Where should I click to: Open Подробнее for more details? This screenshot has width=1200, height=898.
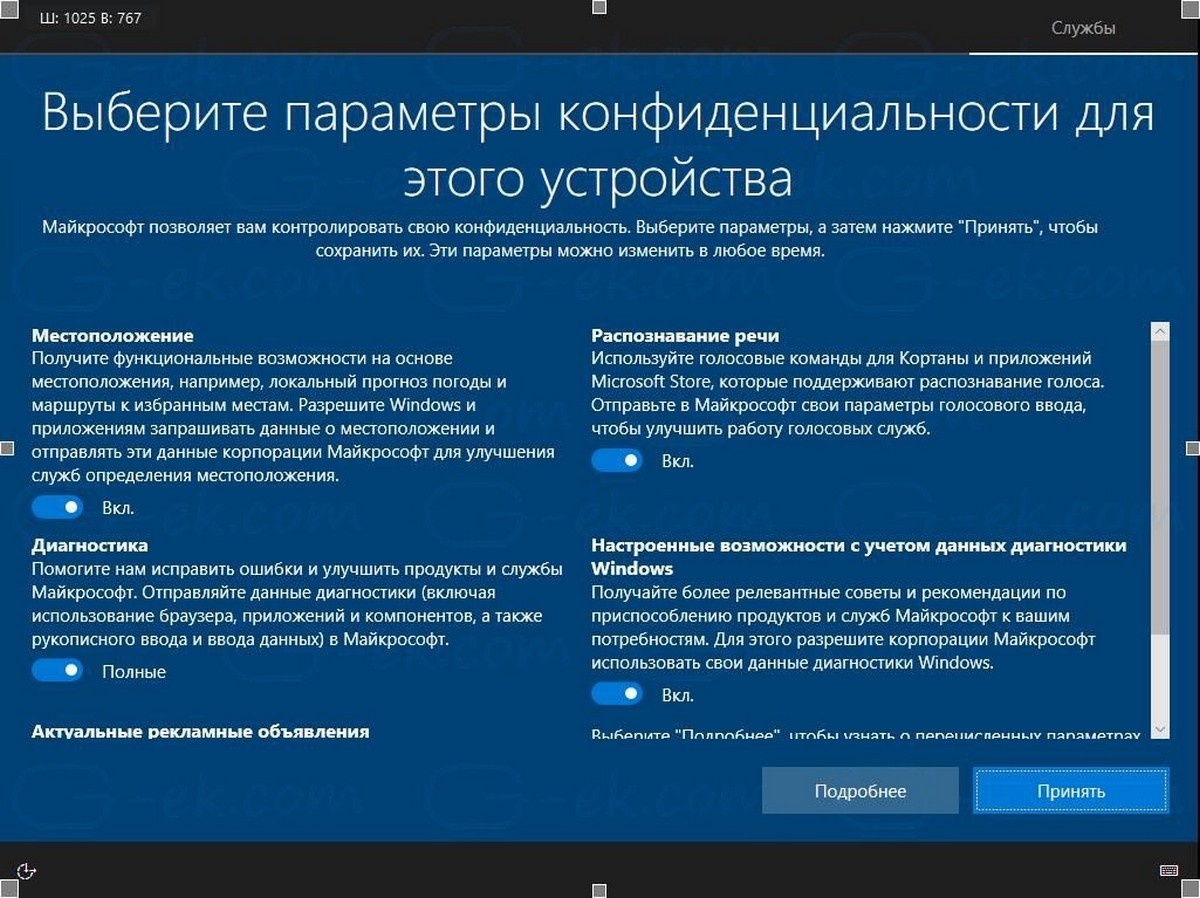tap(860, 791)
